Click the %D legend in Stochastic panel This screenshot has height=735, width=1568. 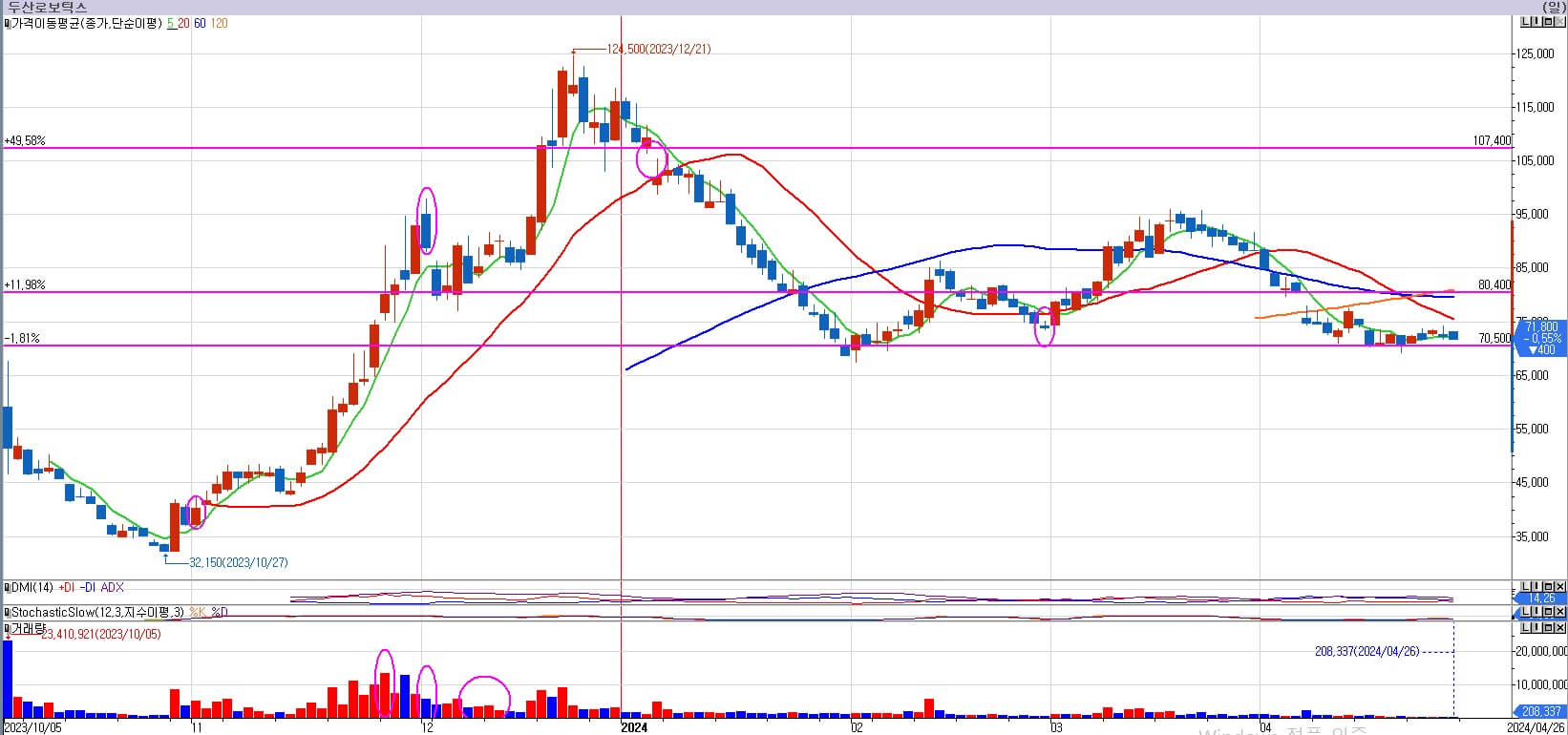[x=220, y=612]
